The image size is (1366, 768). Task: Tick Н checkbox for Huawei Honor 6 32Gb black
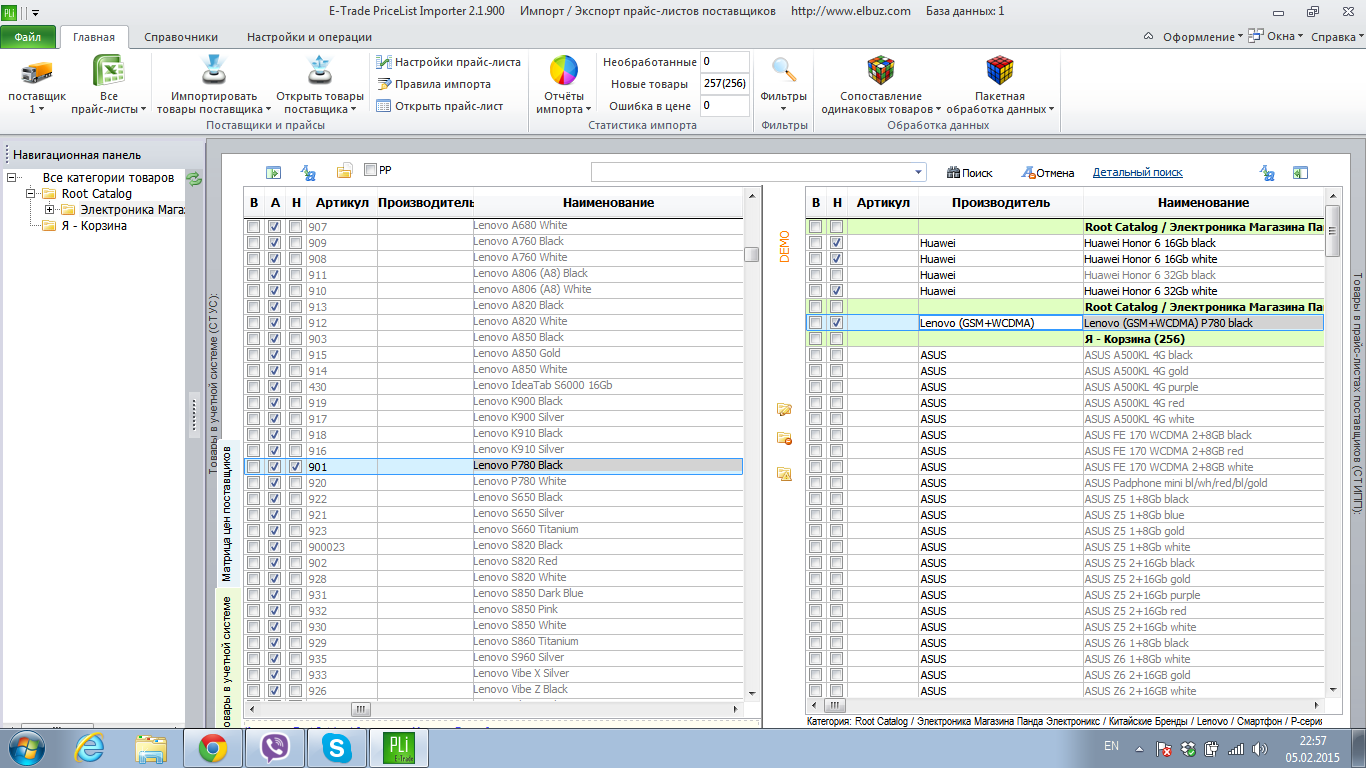pos(836,275)
